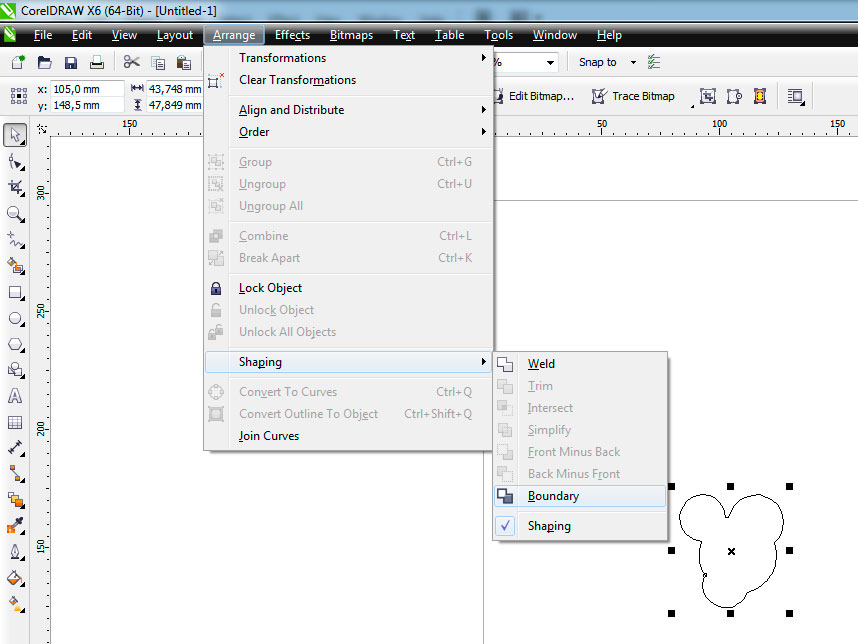
Task: Click Lock Object in Arrange menu
Action: (348, 288)
